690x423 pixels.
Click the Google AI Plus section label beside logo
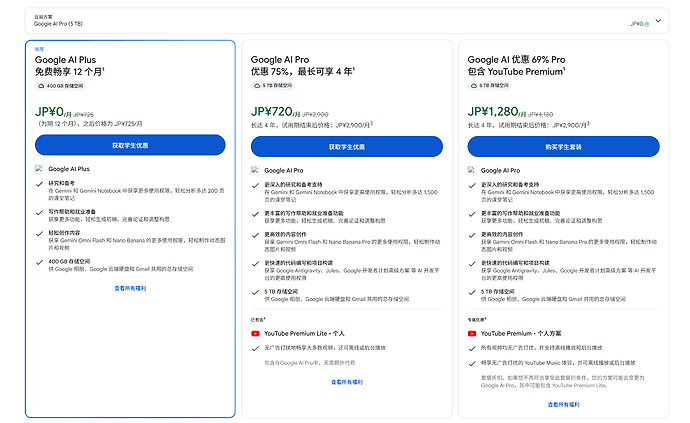click(69, 169)
